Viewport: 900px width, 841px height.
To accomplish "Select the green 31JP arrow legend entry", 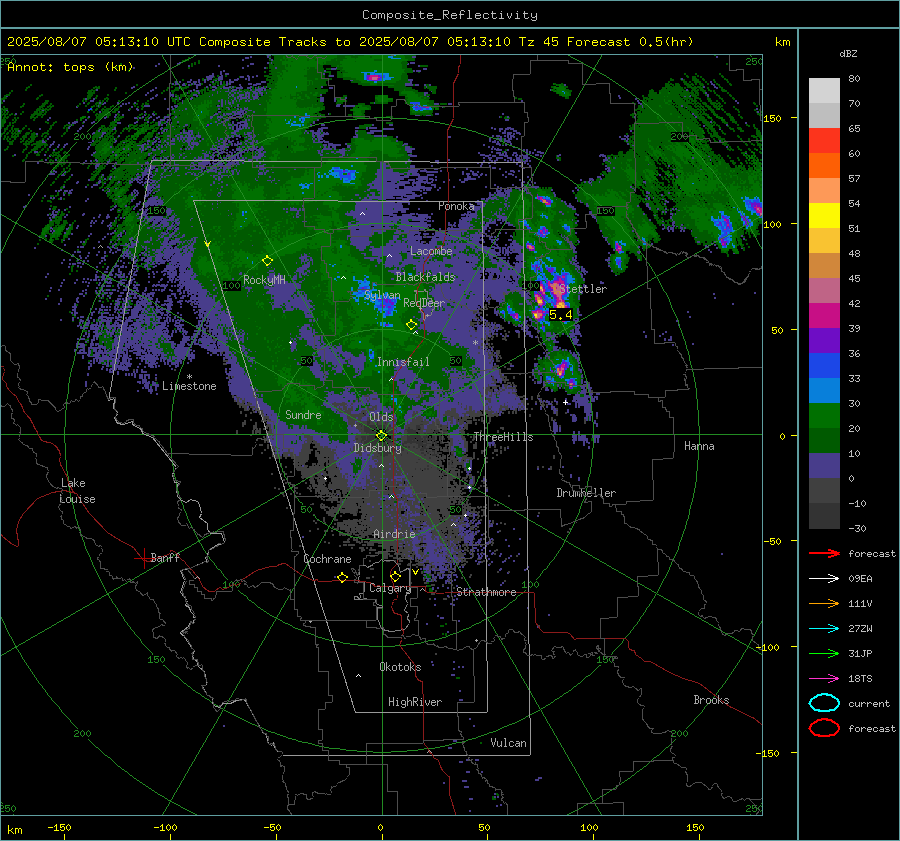I will 824,653.
